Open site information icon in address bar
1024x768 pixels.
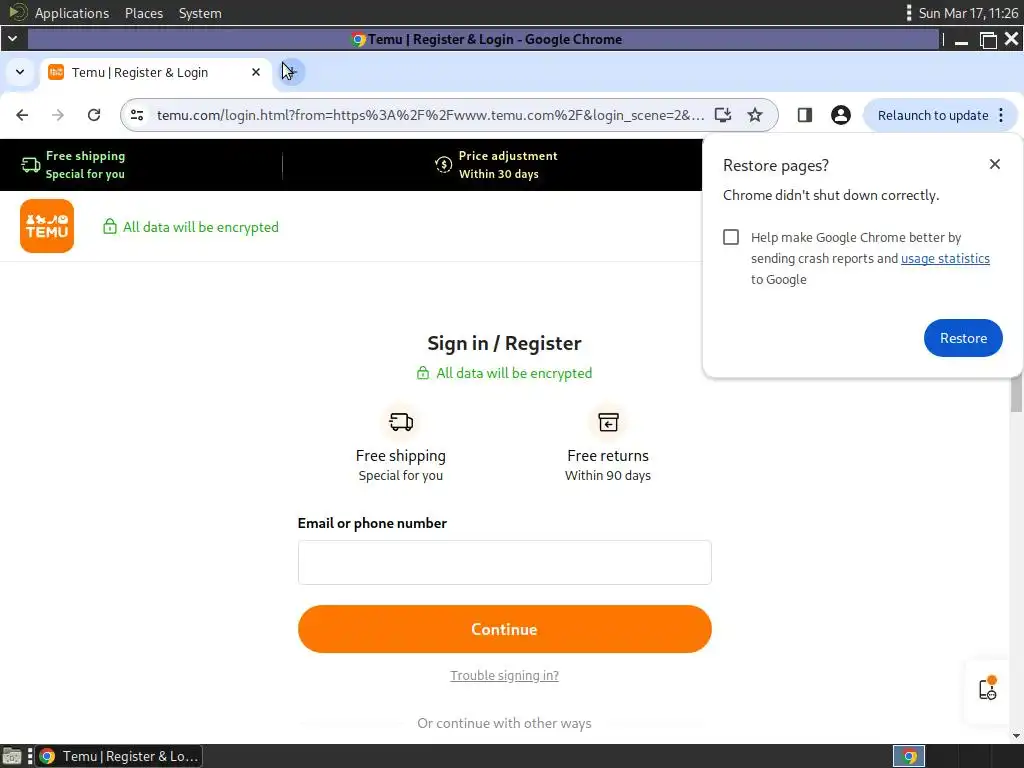(137, 115)
